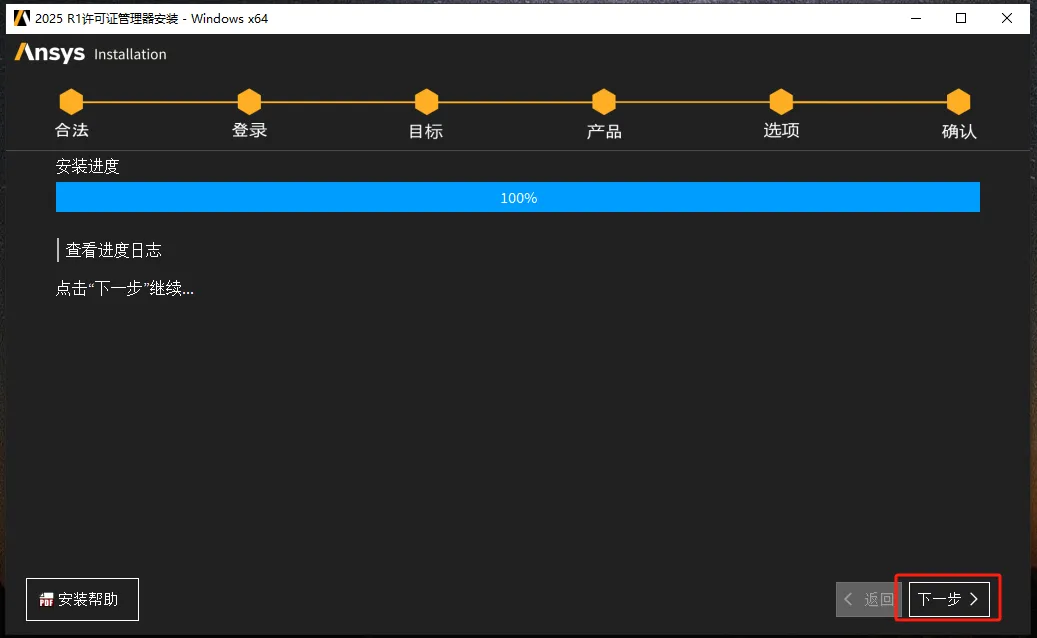Click the 目标 step hexagon
The width and height of the screenshot is (1037, 638).
(x=427, y=102)
